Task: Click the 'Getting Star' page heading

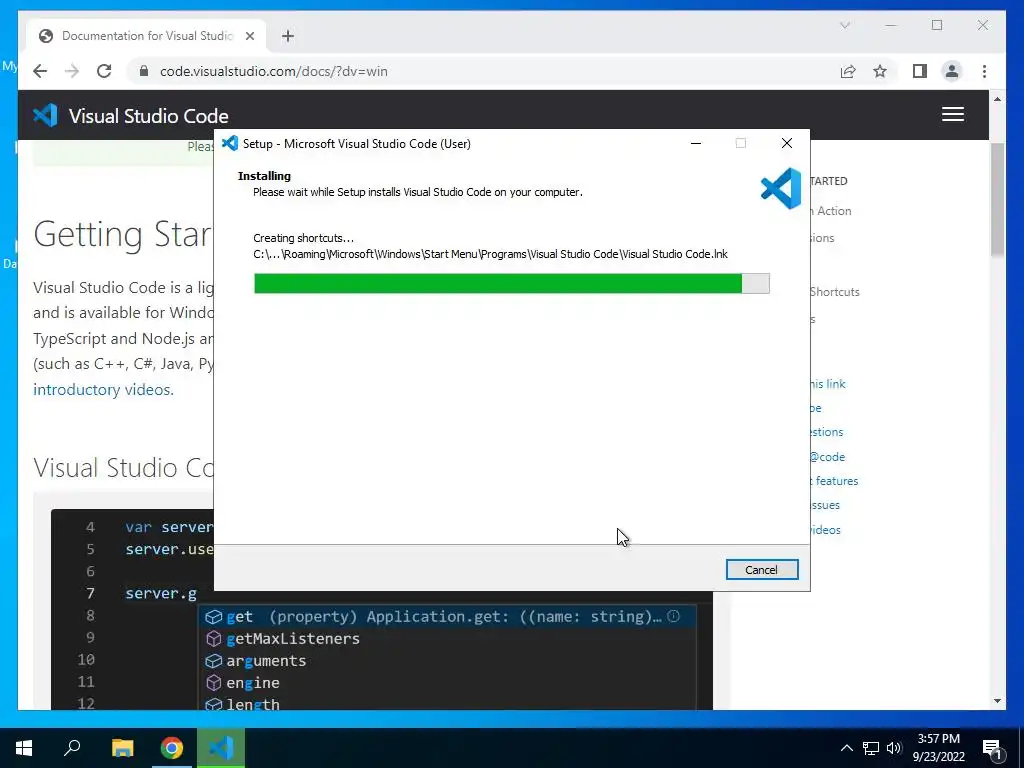Action: click(x=123, y=234)
